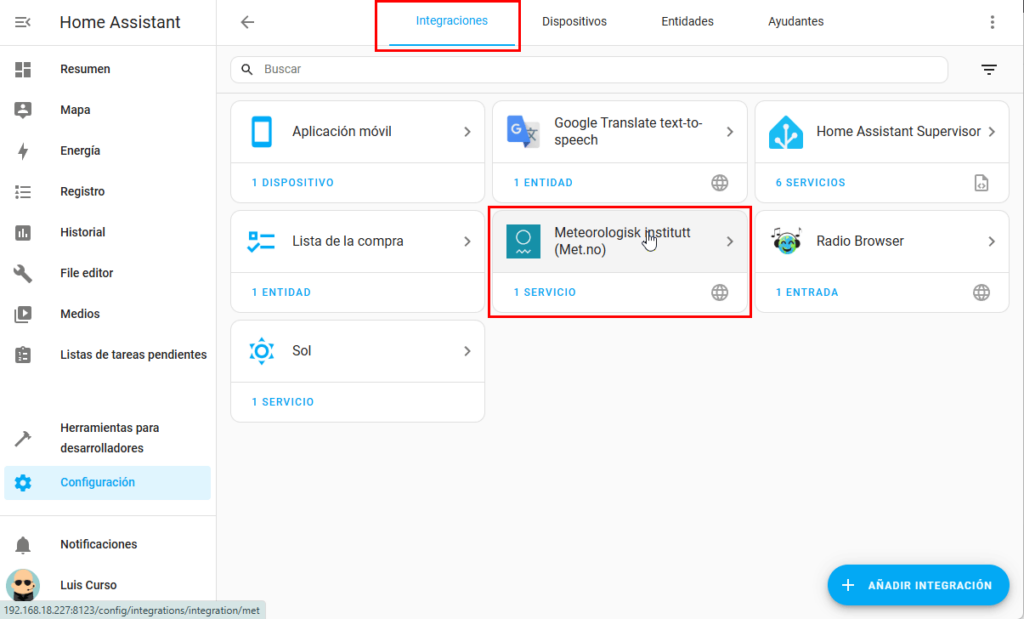The height and width of the screenshot is (619, 1024).
Task: Expand the Lista de la compra chevron
Action: [x=467, y=241]
